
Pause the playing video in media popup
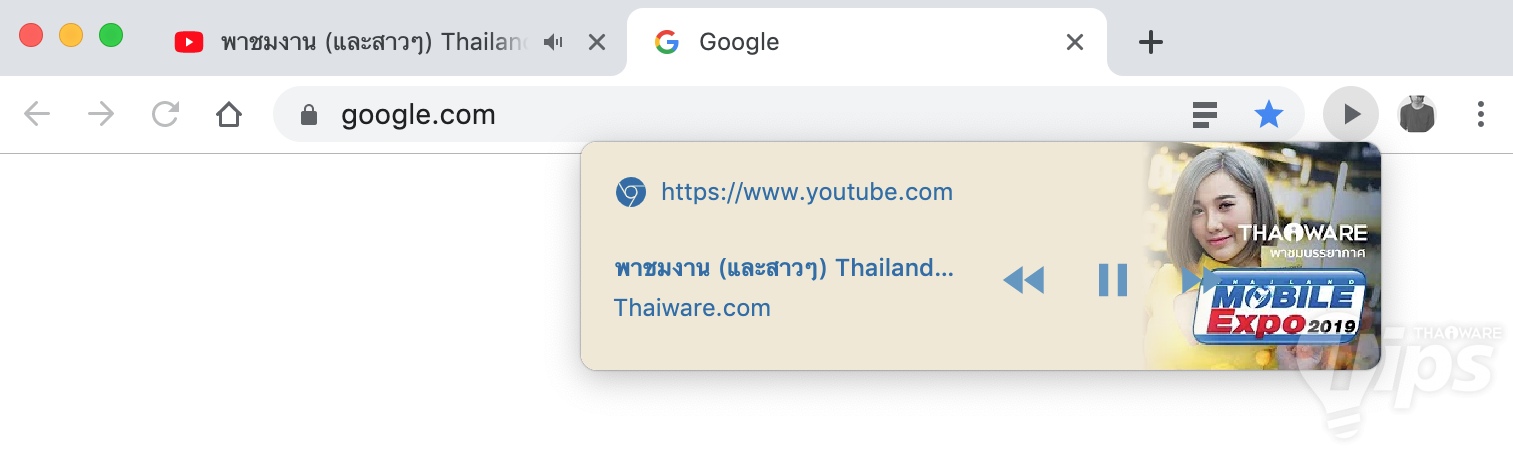pos(1112,280)
